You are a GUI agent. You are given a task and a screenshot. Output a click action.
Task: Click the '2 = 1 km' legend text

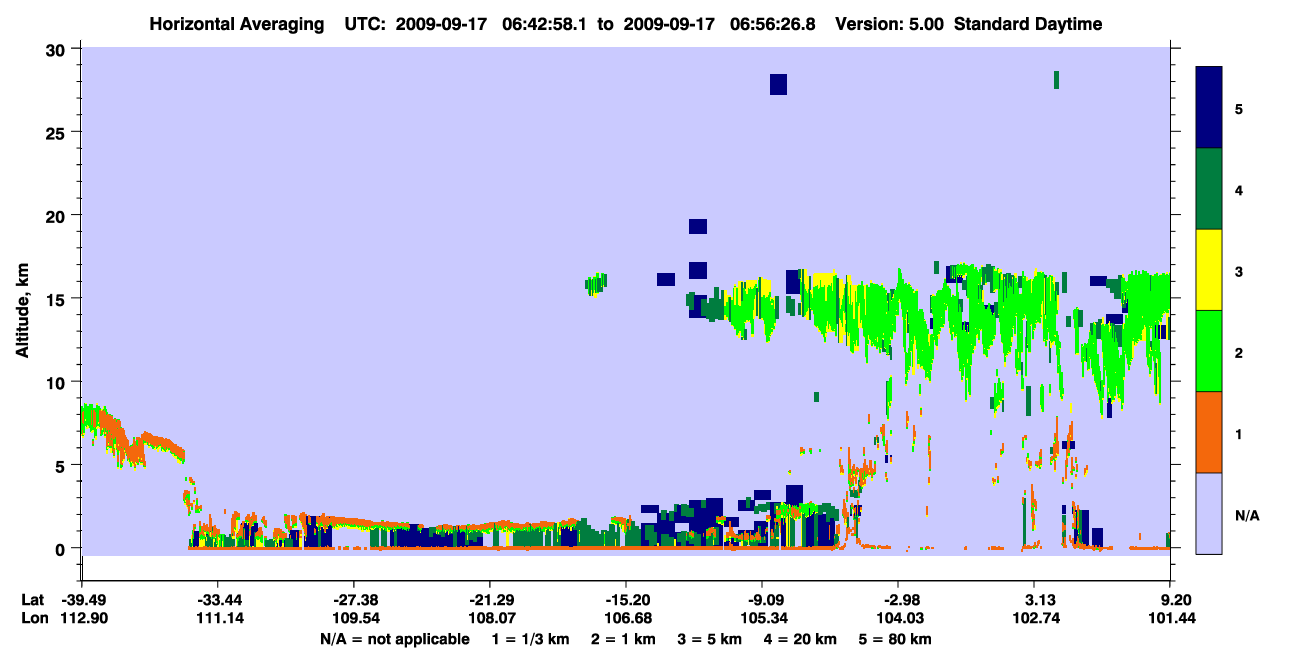tap(624, 639)
